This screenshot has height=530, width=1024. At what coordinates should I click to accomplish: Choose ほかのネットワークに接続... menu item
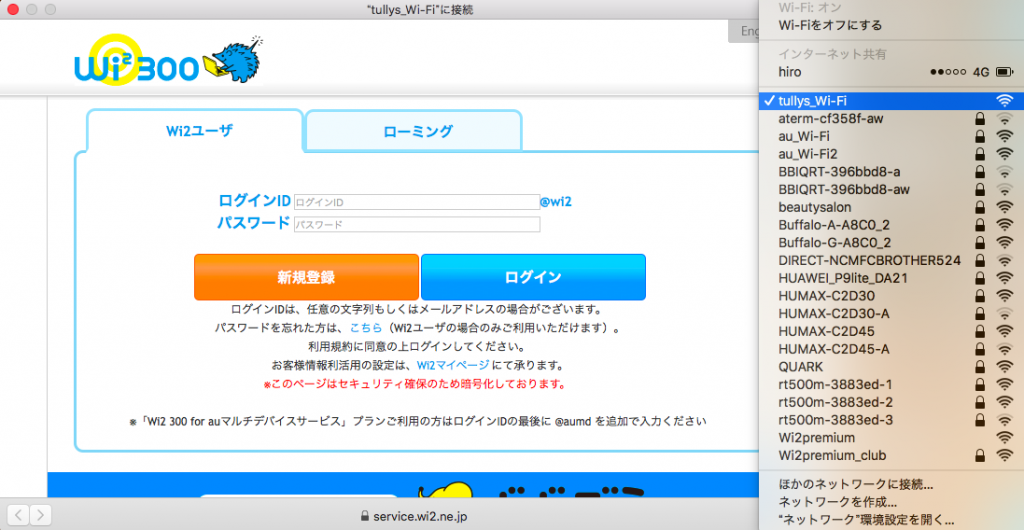point(892,485)
